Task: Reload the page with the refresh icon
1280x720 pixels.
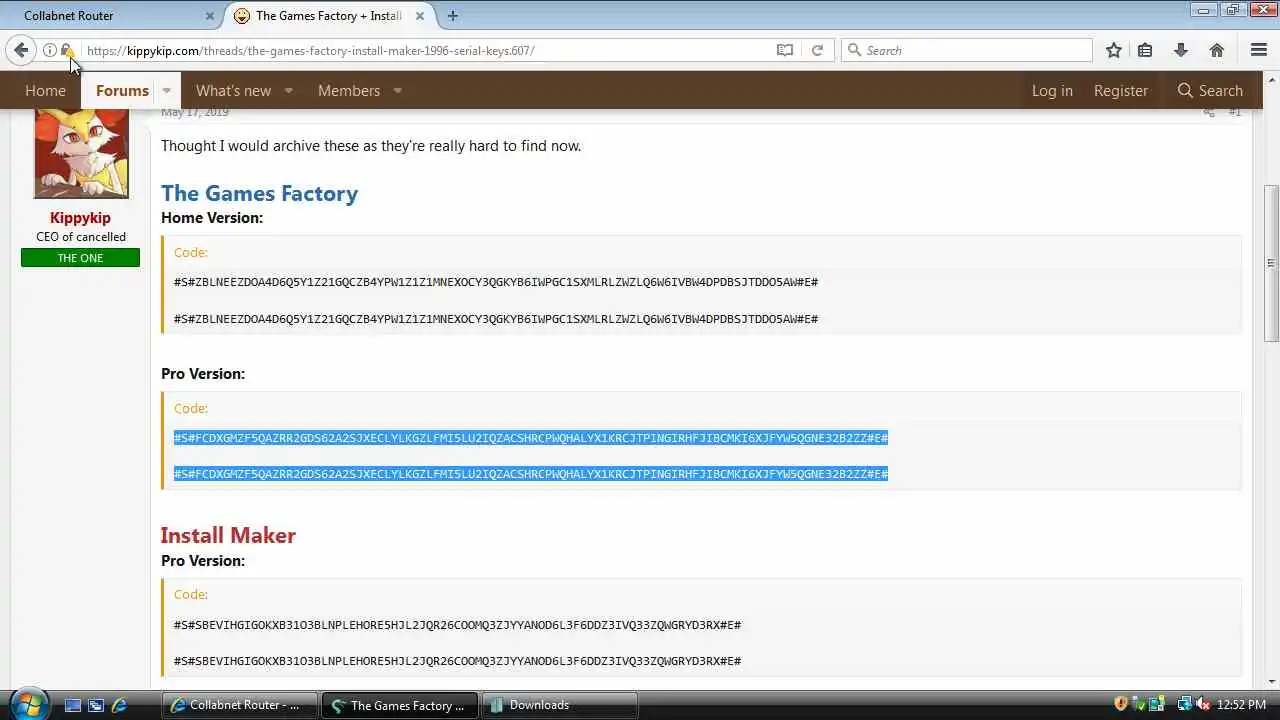Action: (x=817, y=50)
